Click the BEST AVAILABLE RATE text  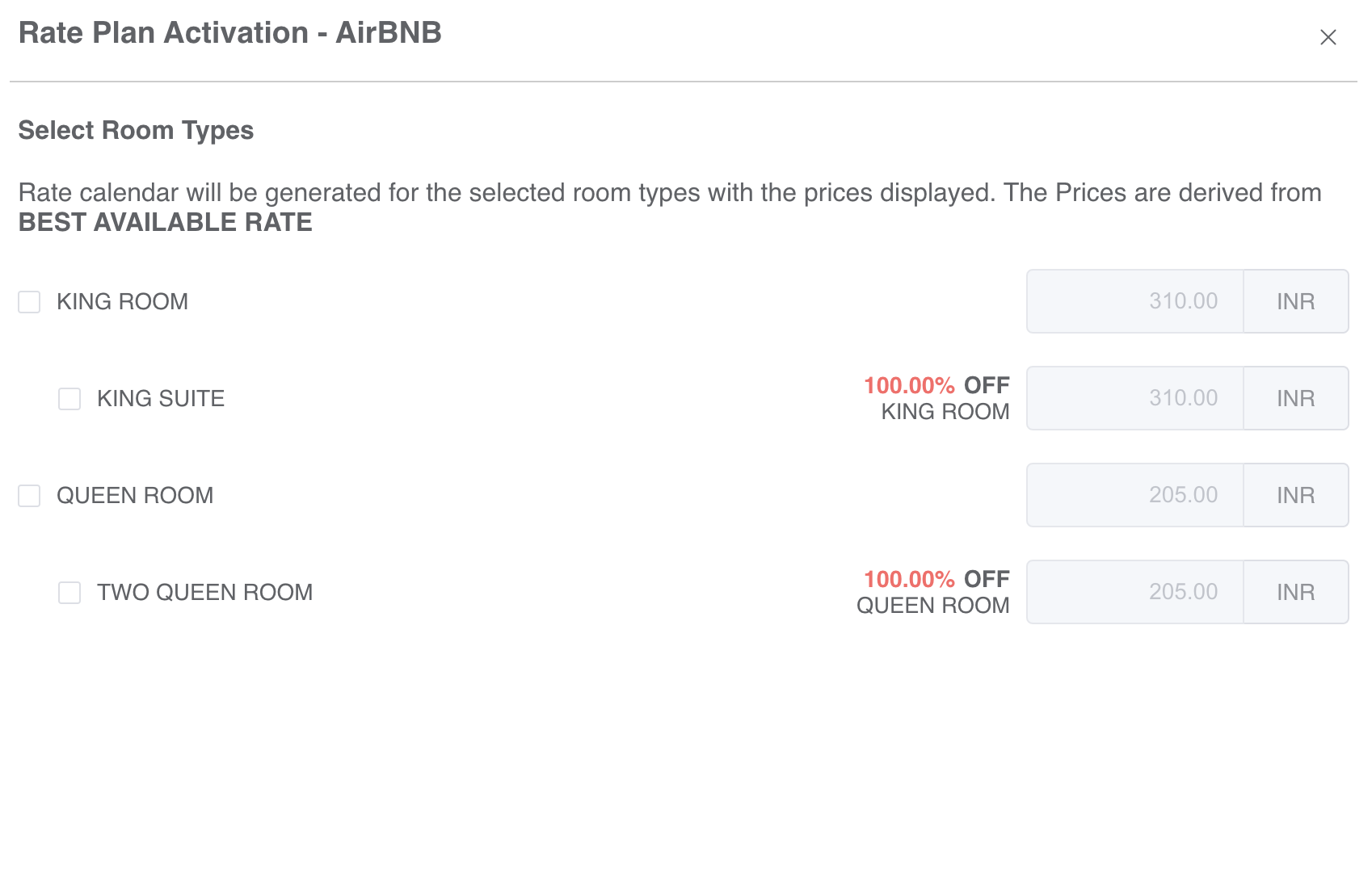pyautogui.click(x=165, y=222)
